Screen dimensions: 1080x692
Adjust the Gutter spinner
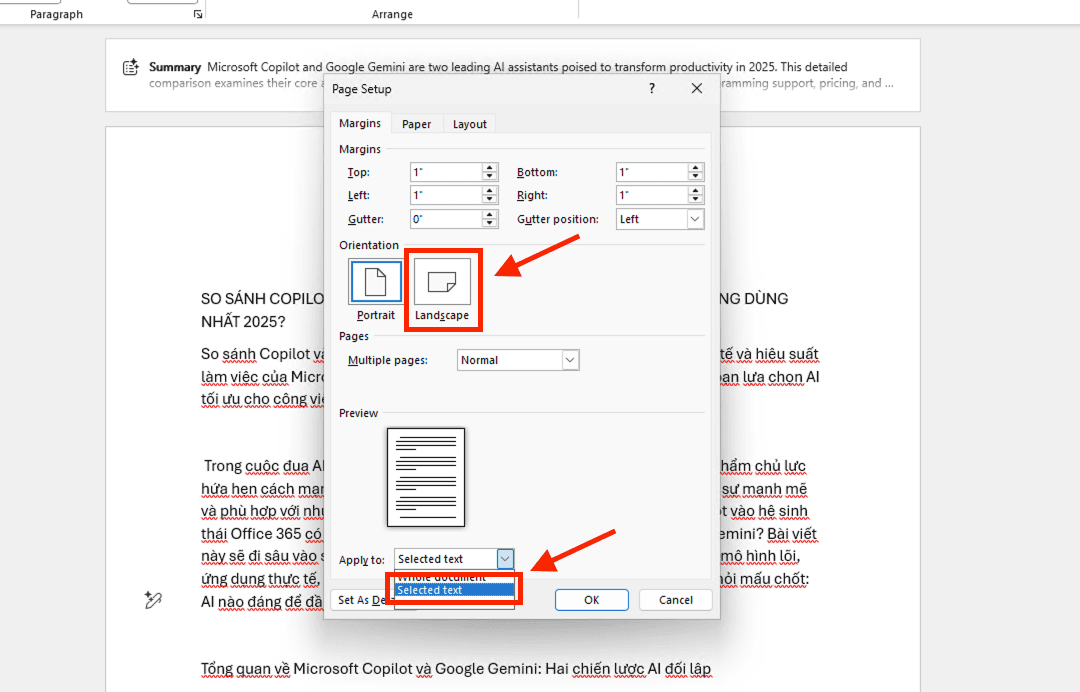tap(490, 219)
